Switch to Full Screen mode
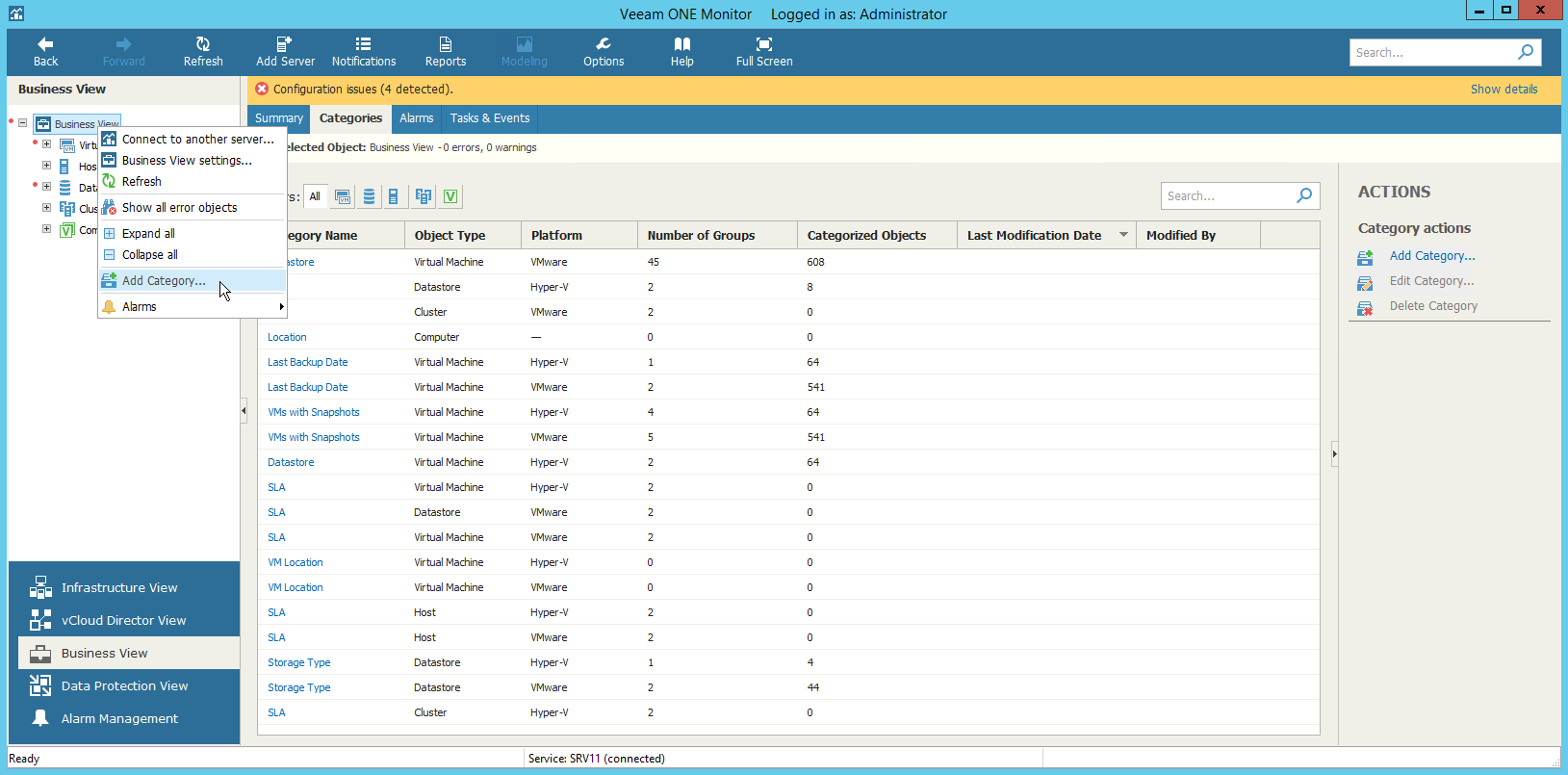Screen dimensions: 1568x775 point(764,52)
